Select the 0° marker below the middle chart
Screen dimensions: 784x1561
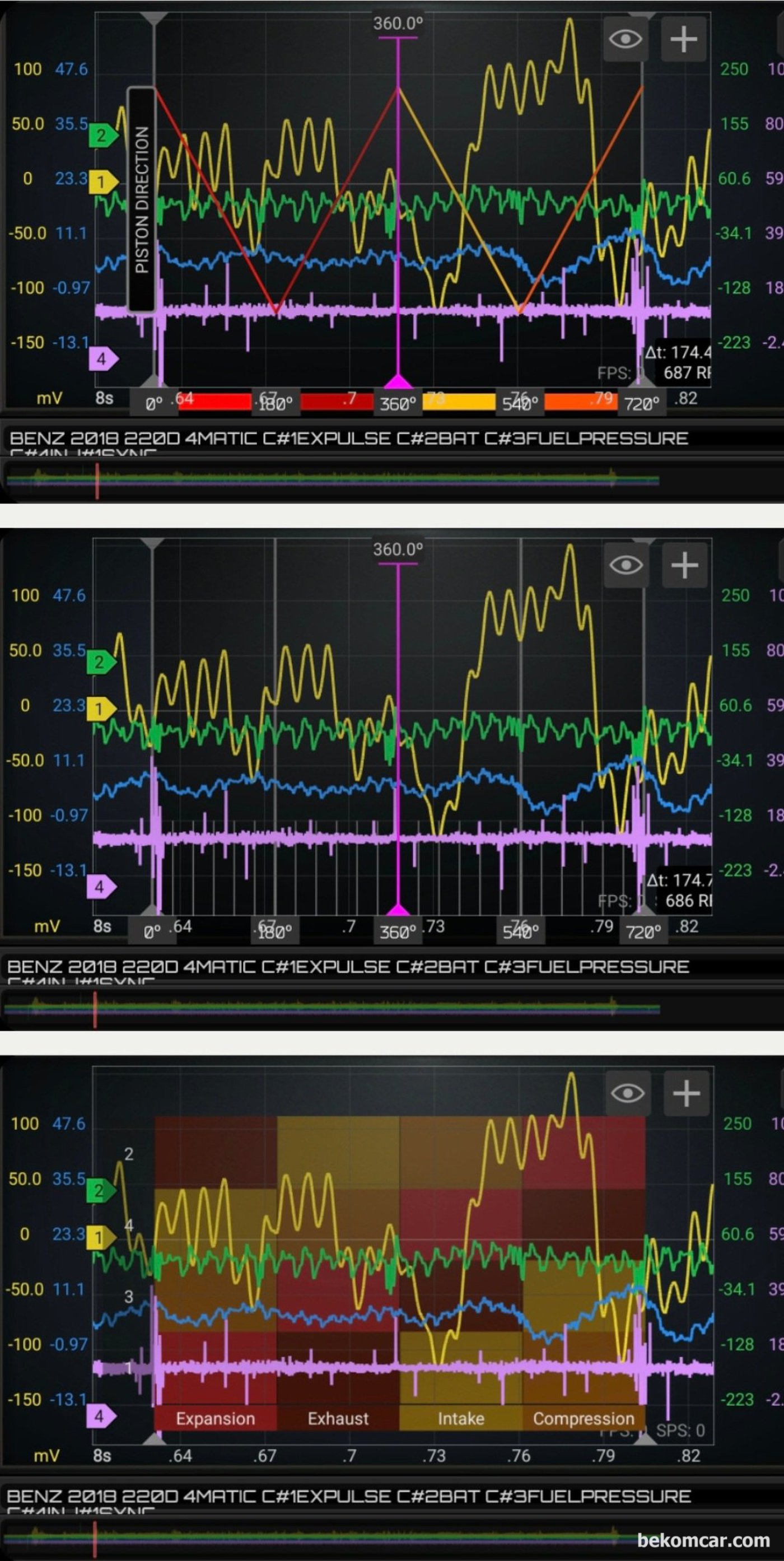click(x=152, y=932)
